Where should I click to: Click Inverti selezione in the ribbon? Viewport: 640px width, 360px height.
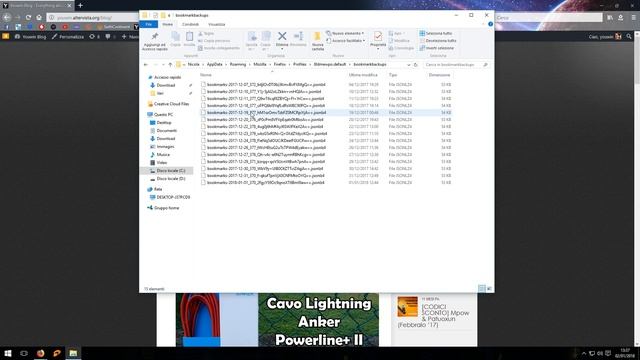tap(436, 48)
